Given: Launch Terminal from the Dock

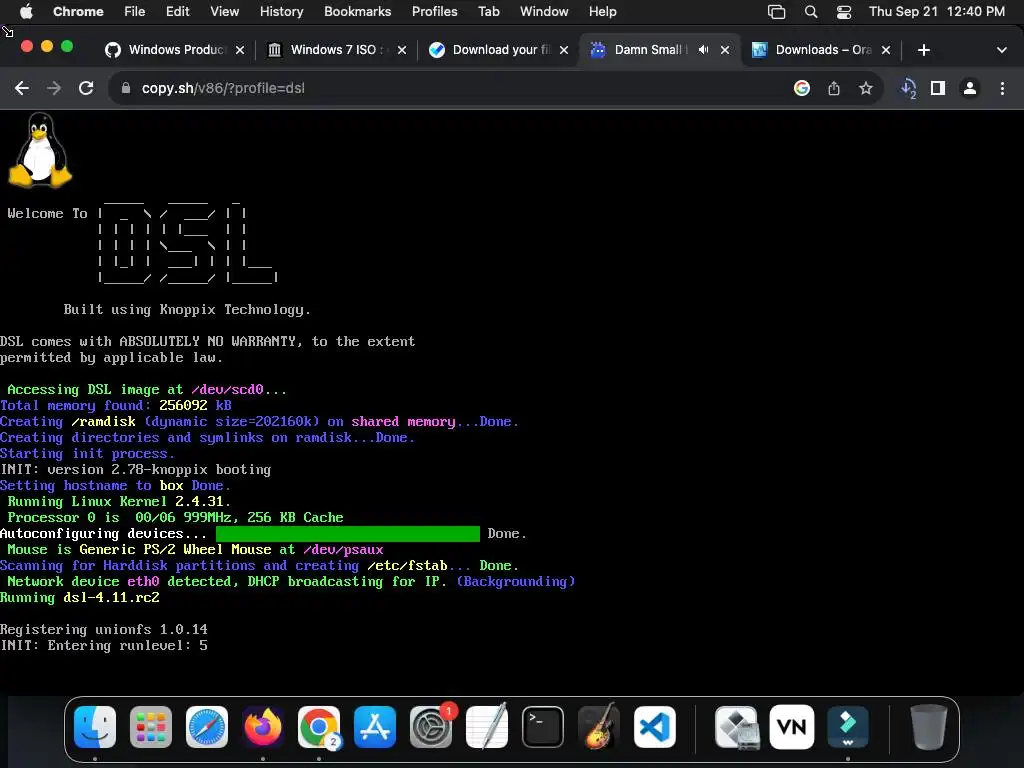Looking at the screenshot, I should (543, 727).
